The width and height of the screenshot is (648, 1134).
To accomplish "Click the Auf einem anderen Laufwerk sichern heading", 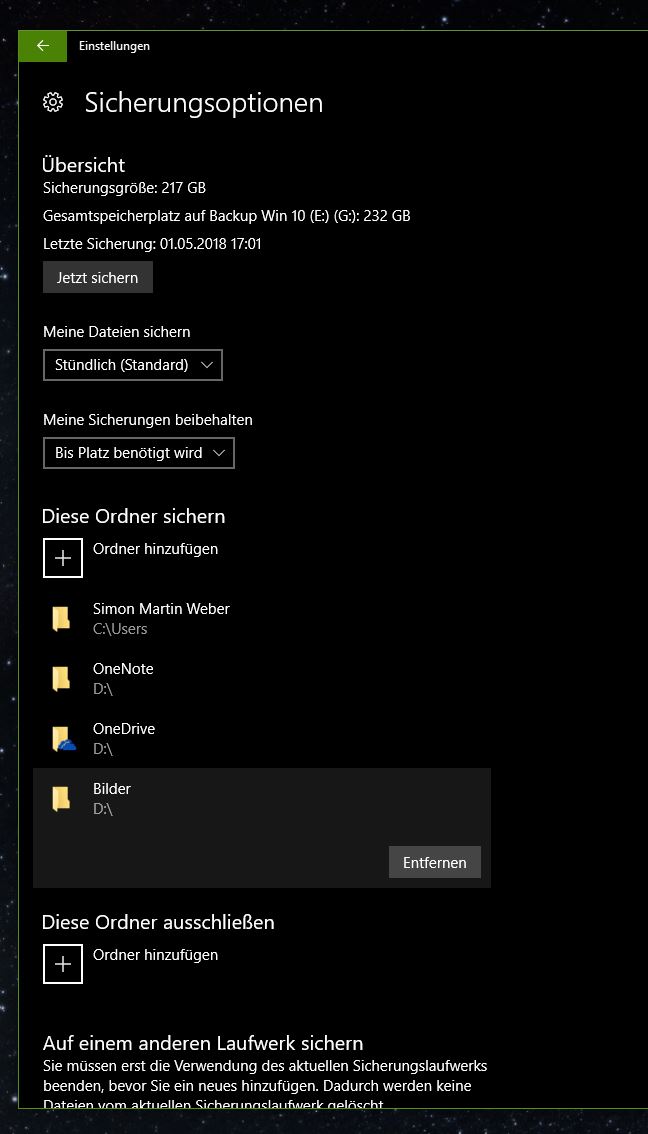I will coord(202,1043).
